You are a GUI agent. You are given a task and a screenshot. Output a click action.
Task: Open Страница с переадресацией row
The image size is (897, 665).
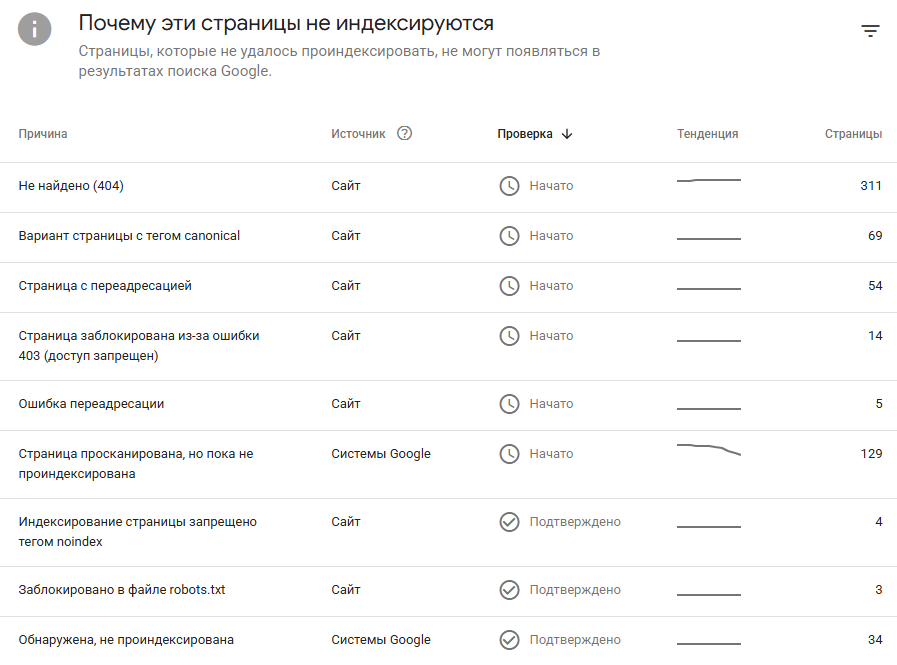click(x=448, y=287)
